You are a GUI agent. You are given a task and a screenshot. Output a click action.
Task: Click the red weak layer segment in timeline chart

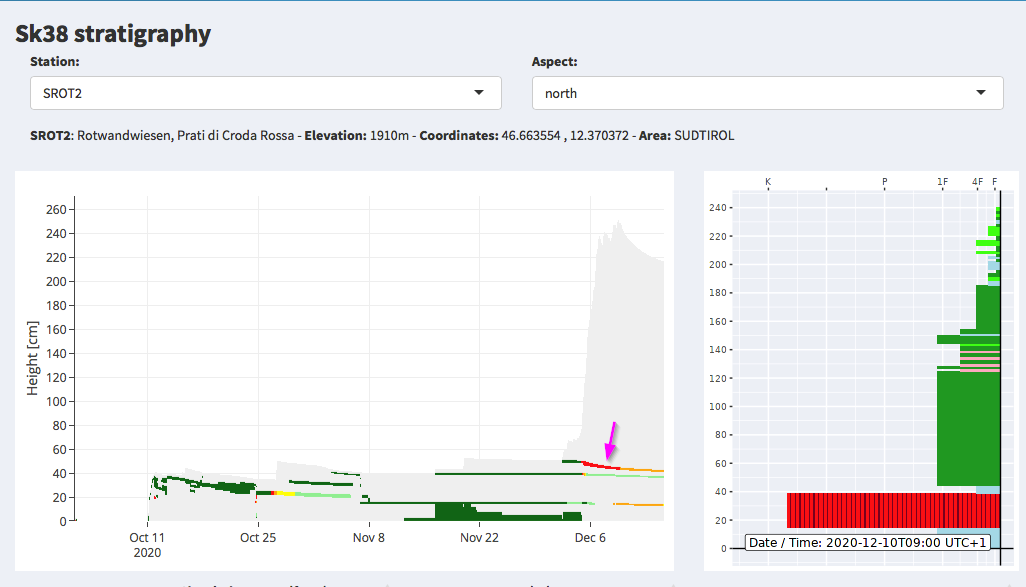(x=601, y=465)
